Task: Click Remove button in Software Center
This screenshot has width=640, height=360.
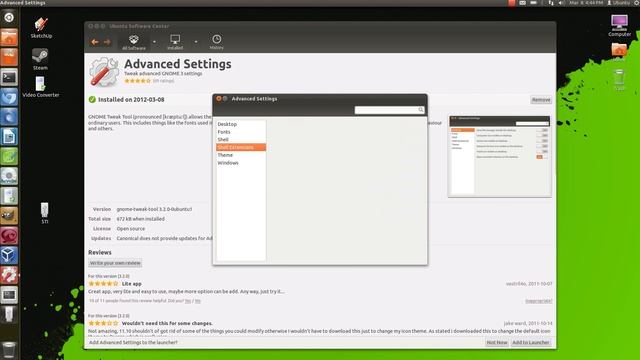Action: (x=541, y=100)
